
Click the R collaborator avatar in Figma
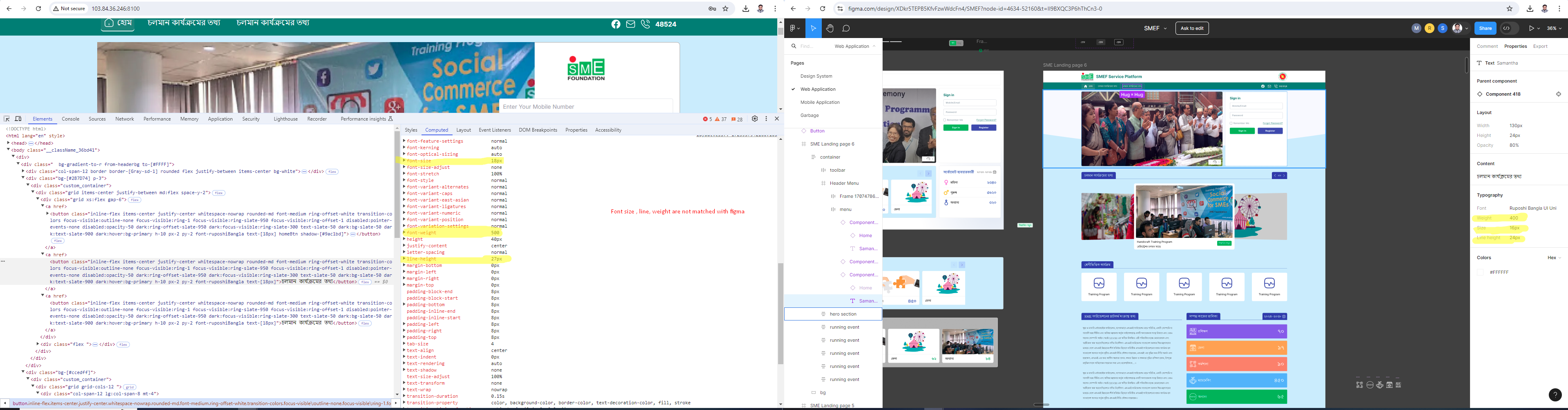(1429, 28)
